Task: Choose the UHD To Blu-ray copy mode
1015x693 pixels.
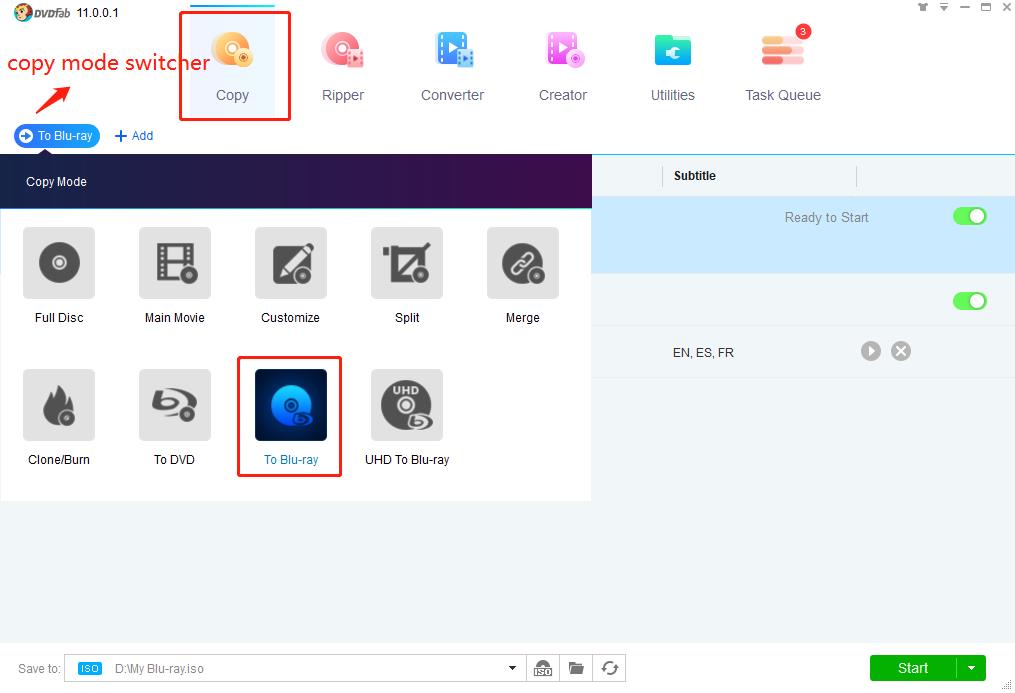Action: click(407, 418)
